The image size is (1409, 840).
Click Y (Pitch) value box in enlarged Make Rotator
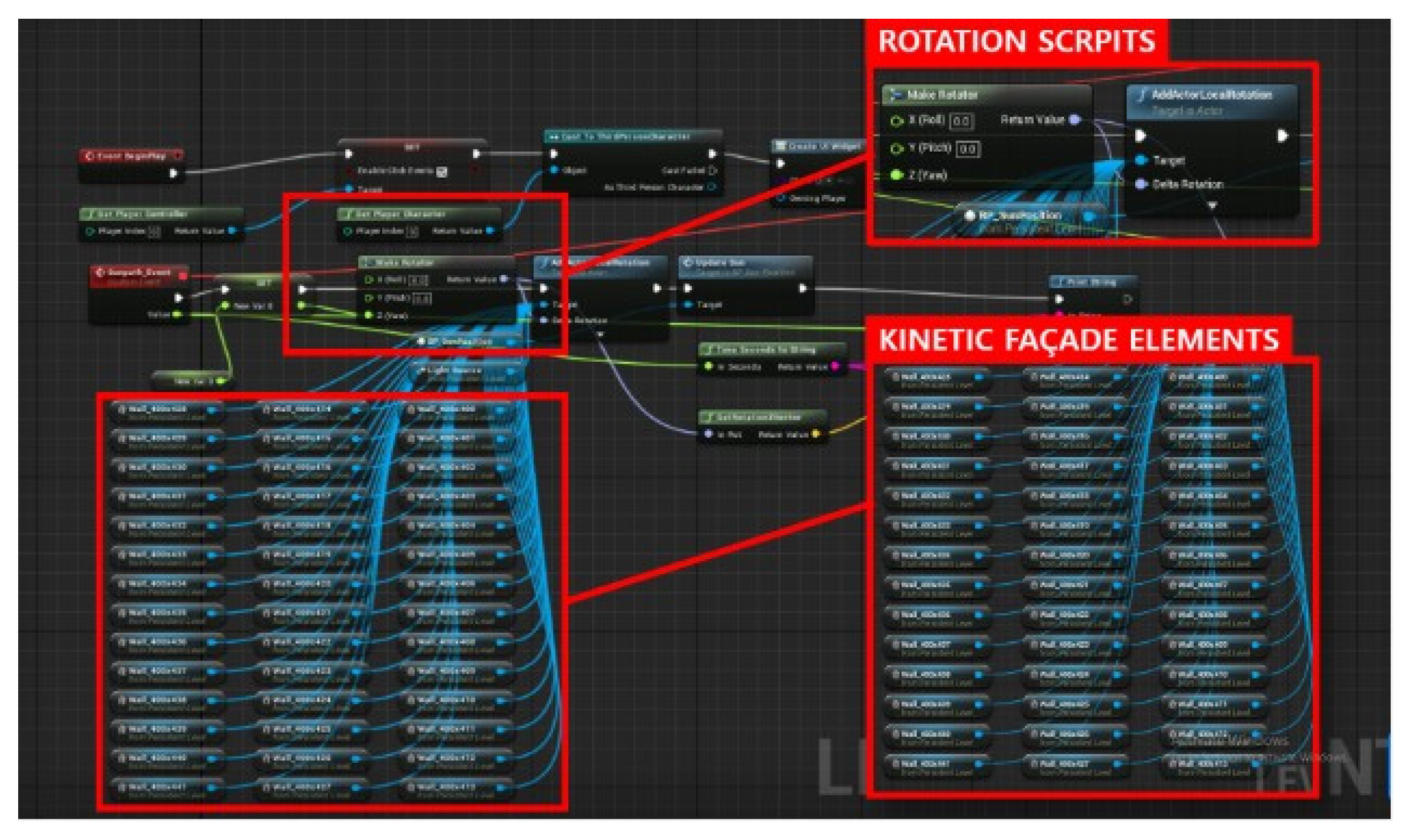(968, 148)
